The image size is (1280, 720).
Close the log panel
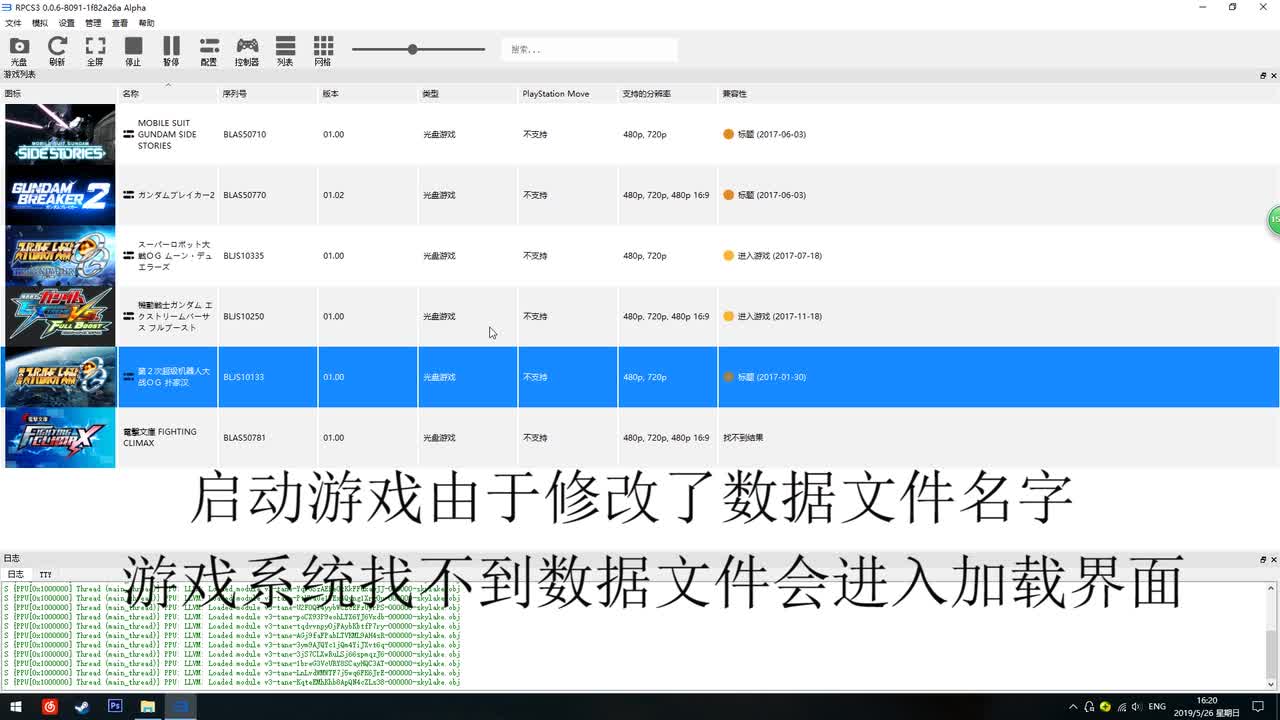tap(1274, 559)
